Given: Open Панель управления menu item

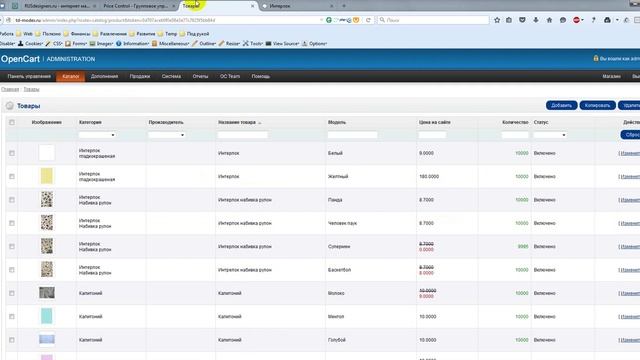Looking at the screenshot, I should [x=29, y=76].
